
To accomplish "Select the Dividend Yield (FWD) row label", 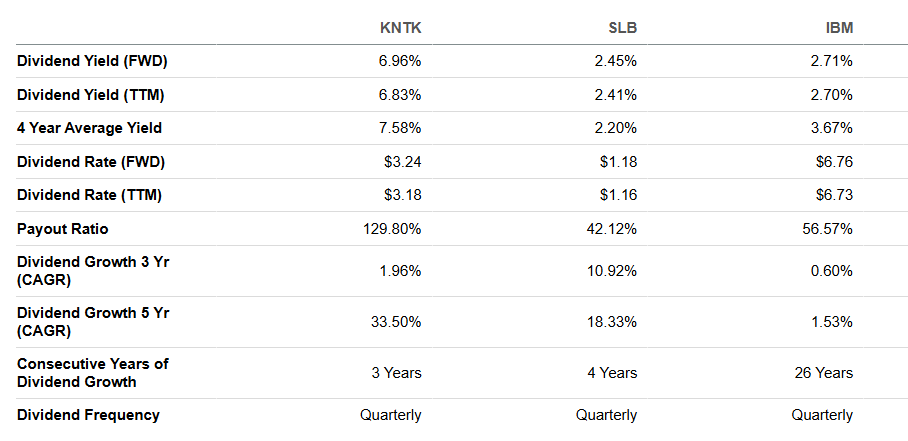I will [92, 61].
